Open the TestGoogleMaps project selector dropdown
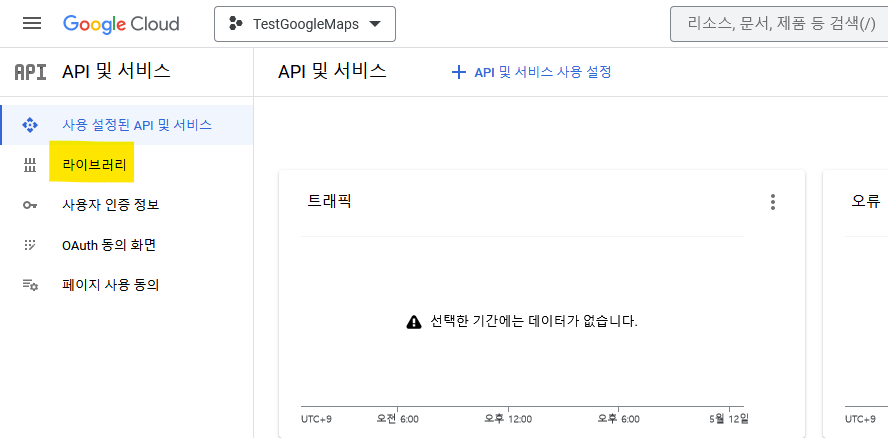 pyautogui.click(x=305, y=24)
